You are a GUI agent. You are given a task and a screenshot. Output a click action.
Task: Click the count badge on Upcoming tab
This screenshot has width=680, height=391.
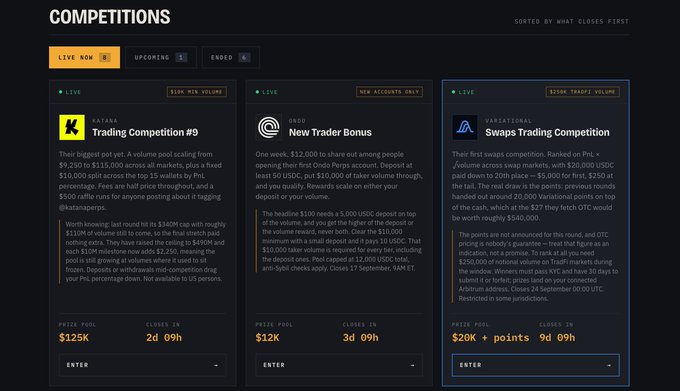click(x=181, y=57)
